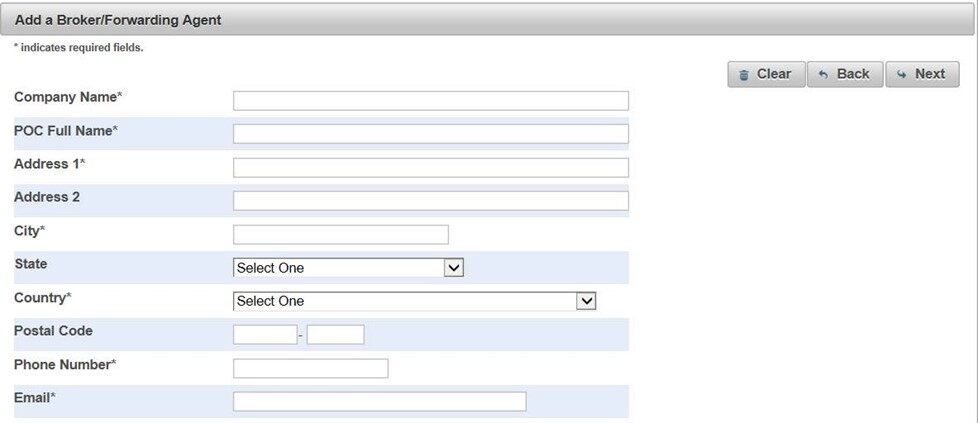The image size is (978, 423).
Task: Click the first Postal Code box
Action: tap(265, 335)
